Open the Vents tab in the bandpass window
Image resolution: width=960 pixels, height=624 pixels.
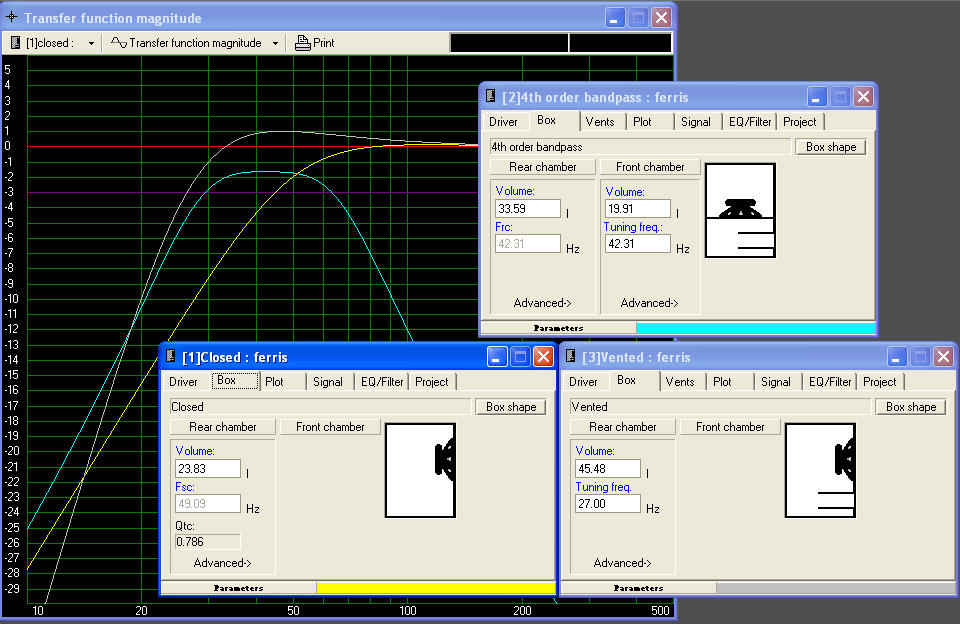[600, 122]
